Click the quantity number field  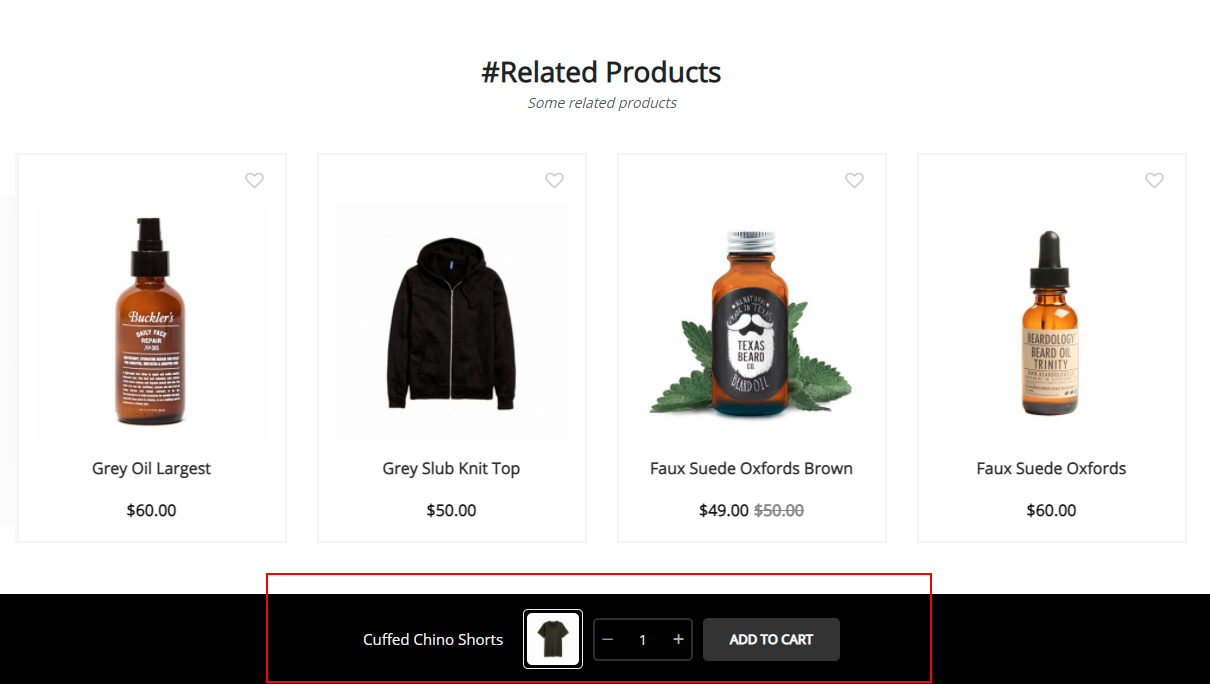point(643,640)
